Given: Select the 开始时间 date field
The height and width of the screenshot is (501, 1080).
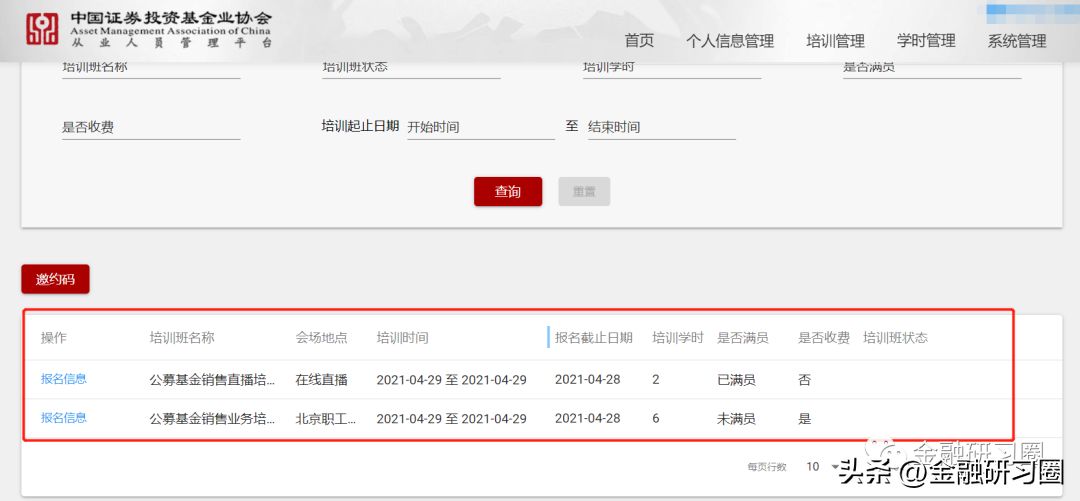Looking at the screenshot, I should click(x=481, y=127).
